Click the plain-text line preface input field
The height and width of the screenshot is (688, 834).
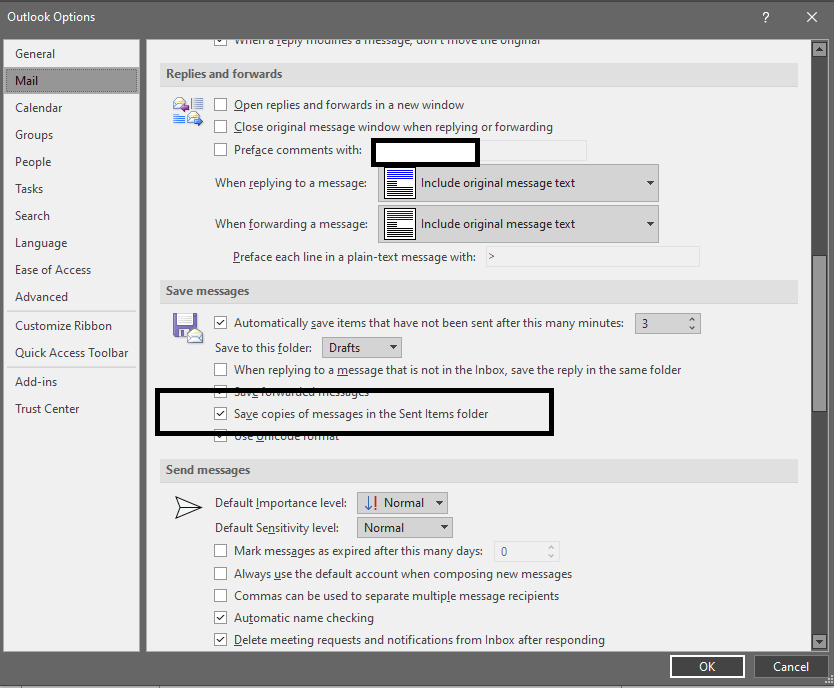590,256
